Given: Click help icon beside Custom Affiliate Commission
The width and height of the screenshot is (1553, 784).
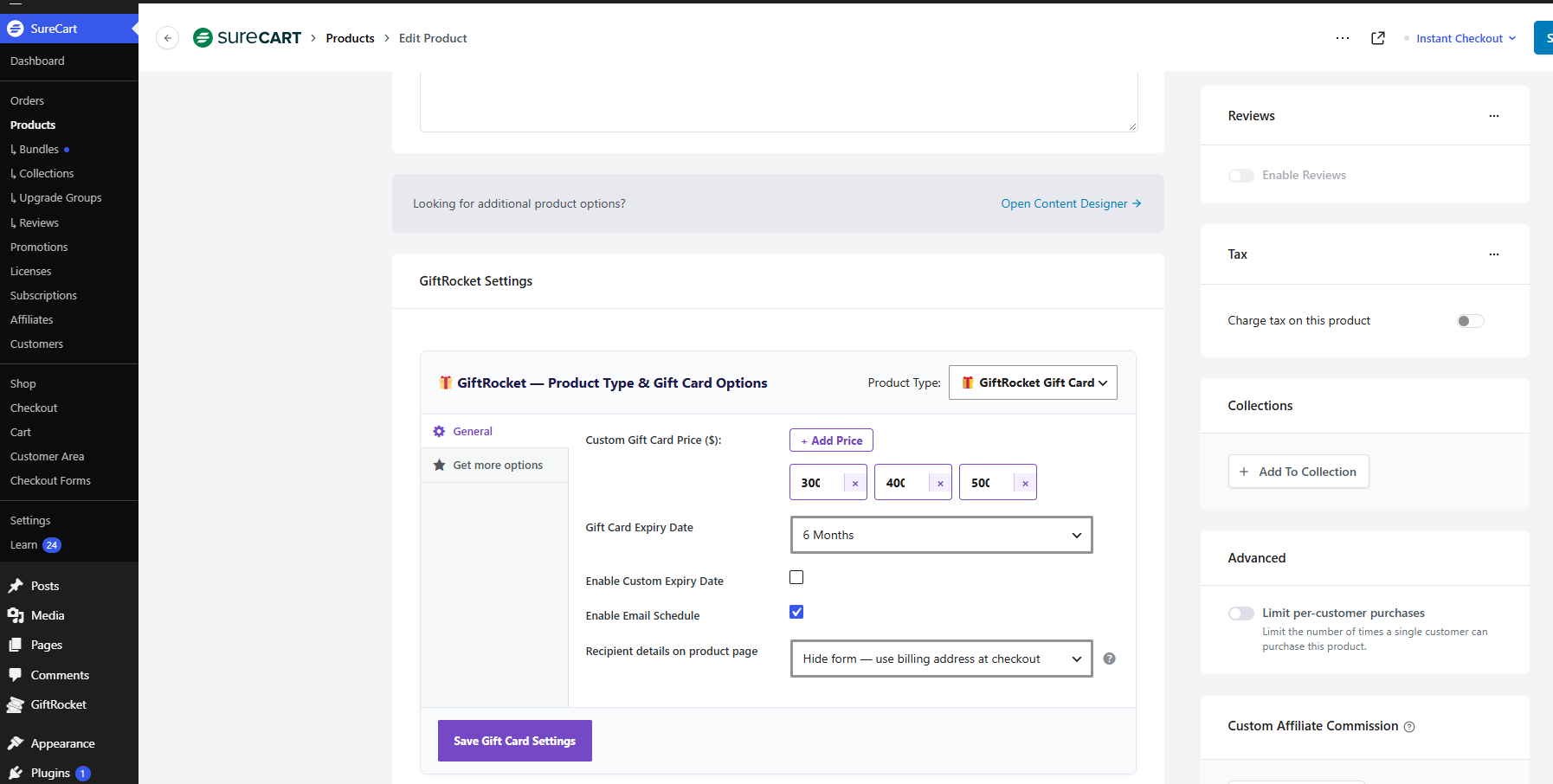Looking at the screenshot, I should click(x=1409, y=727).
